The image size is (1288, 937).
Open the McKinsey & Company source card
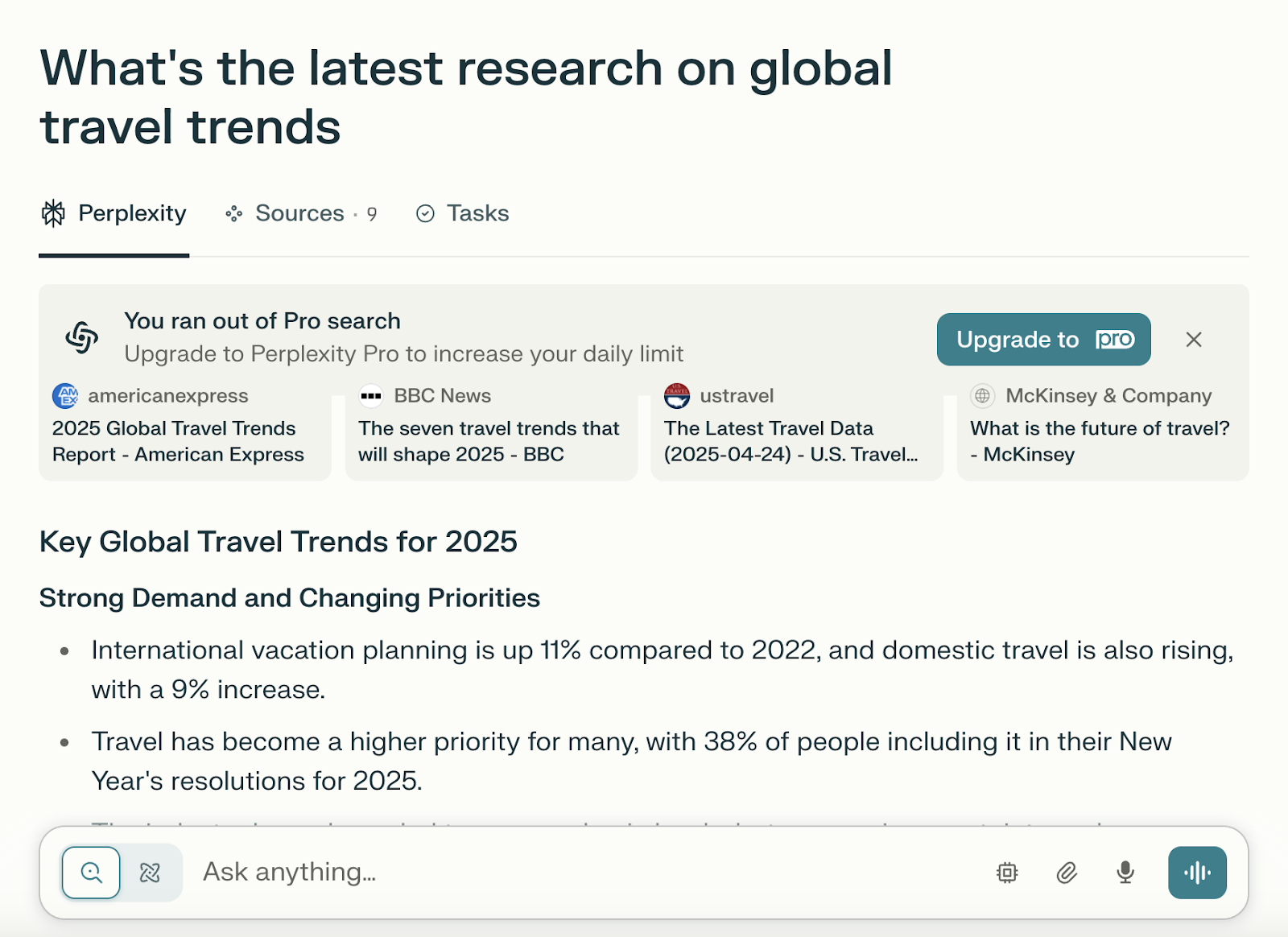pyautogui.click(x=1103, y=431)
